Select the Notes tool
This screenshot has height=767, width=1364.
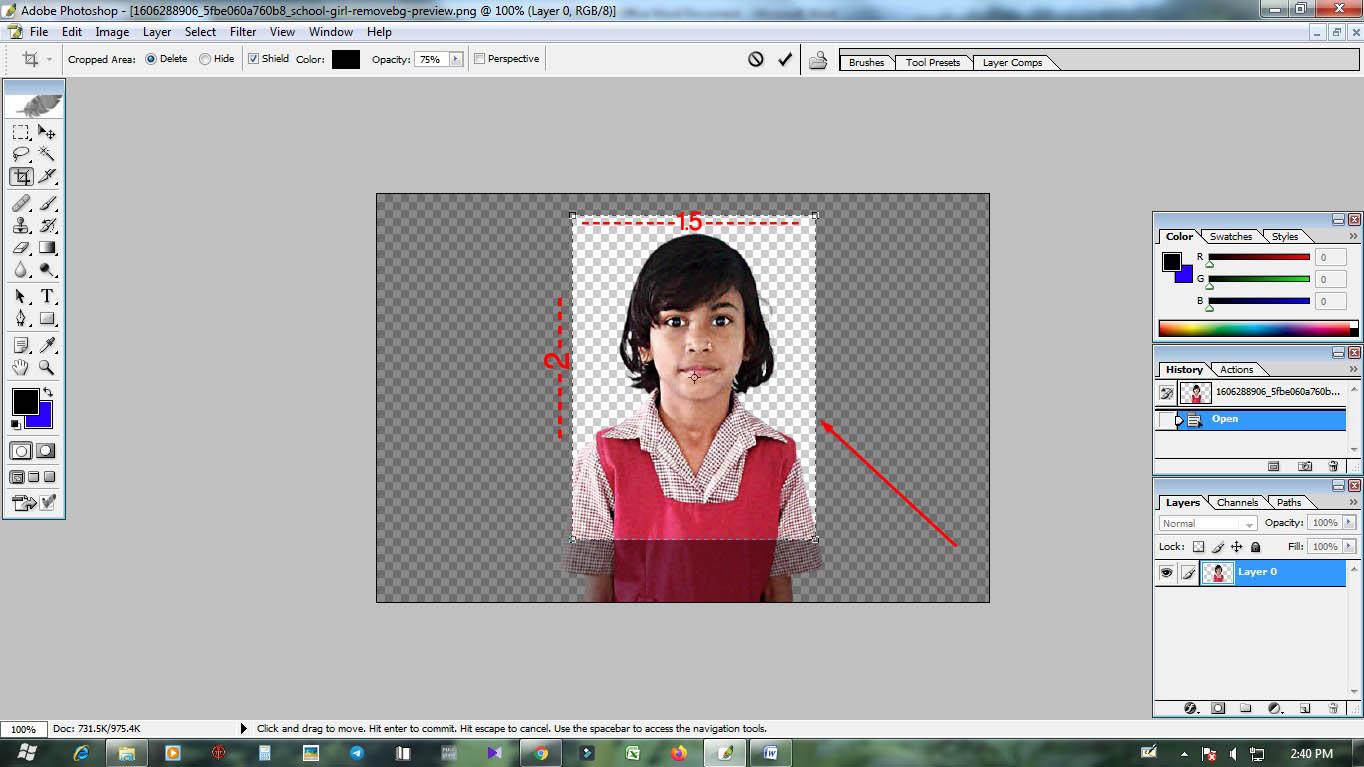coord(21,345)
